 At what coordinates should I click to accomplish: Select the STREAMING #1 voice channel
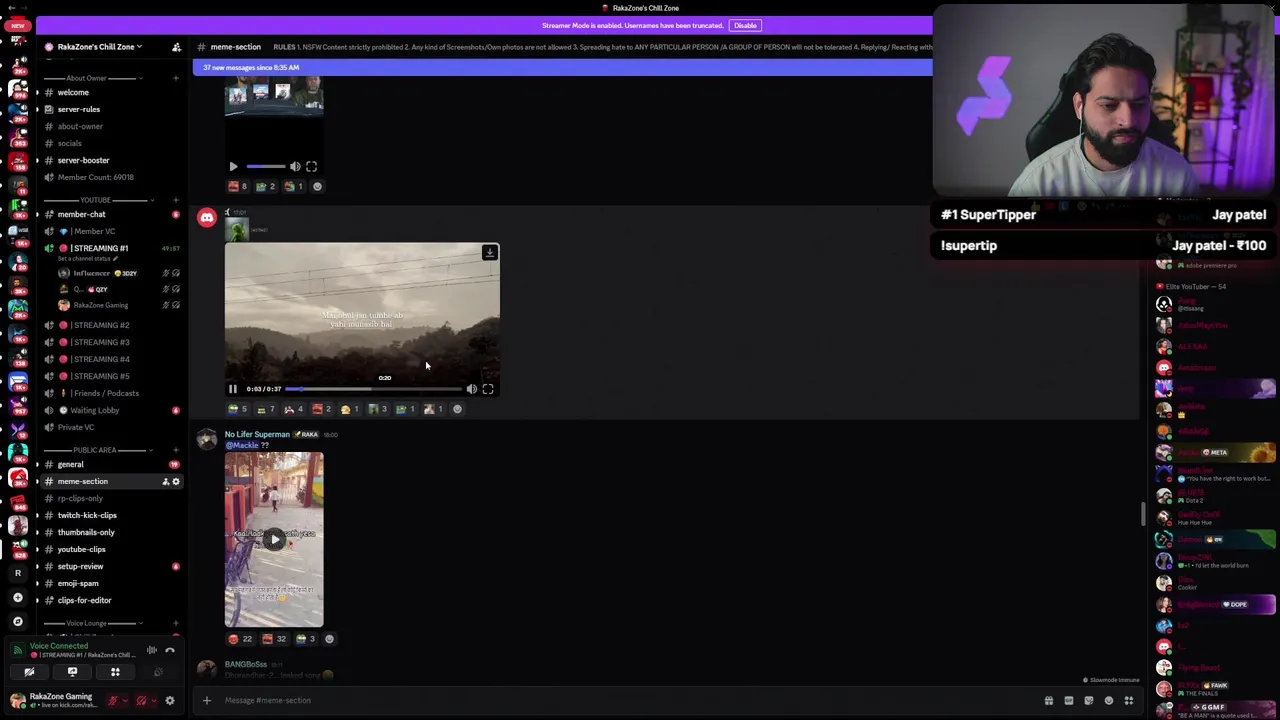[x=98, y=248]
